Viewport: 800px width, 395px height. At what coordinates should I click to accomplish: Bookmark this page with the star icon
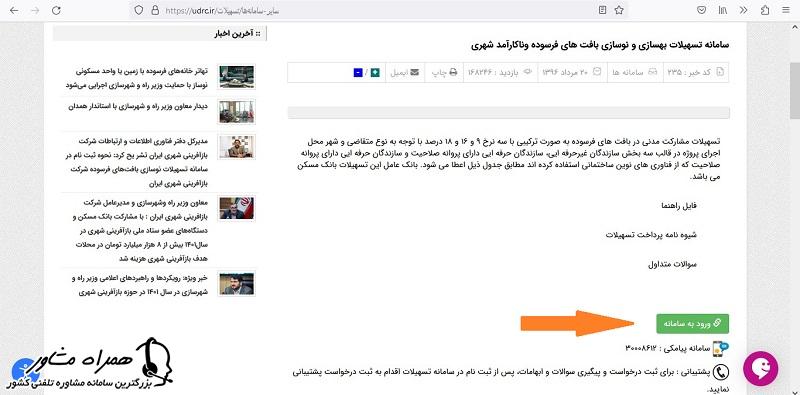[x=619, y=10]
